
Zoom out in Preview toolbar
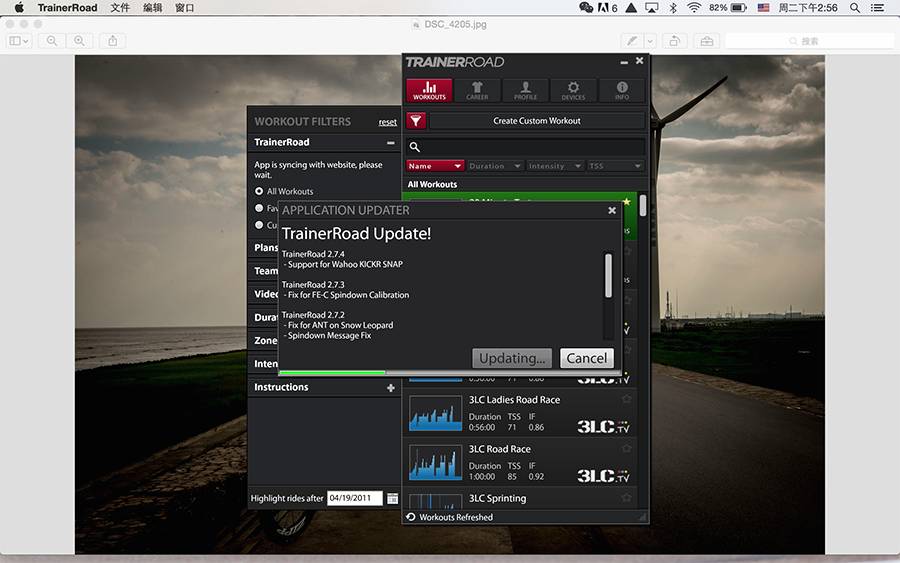[52, 41]
